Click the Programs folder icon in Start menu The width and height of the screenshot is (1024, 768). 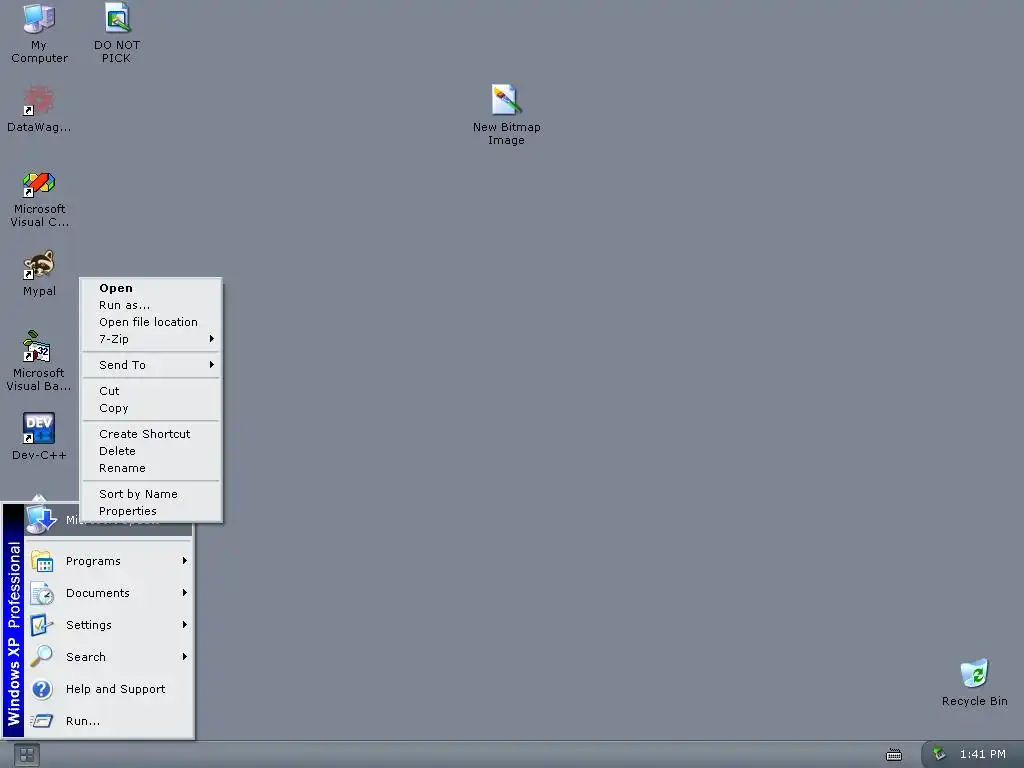pyautogui.click(x=42, y=561)
